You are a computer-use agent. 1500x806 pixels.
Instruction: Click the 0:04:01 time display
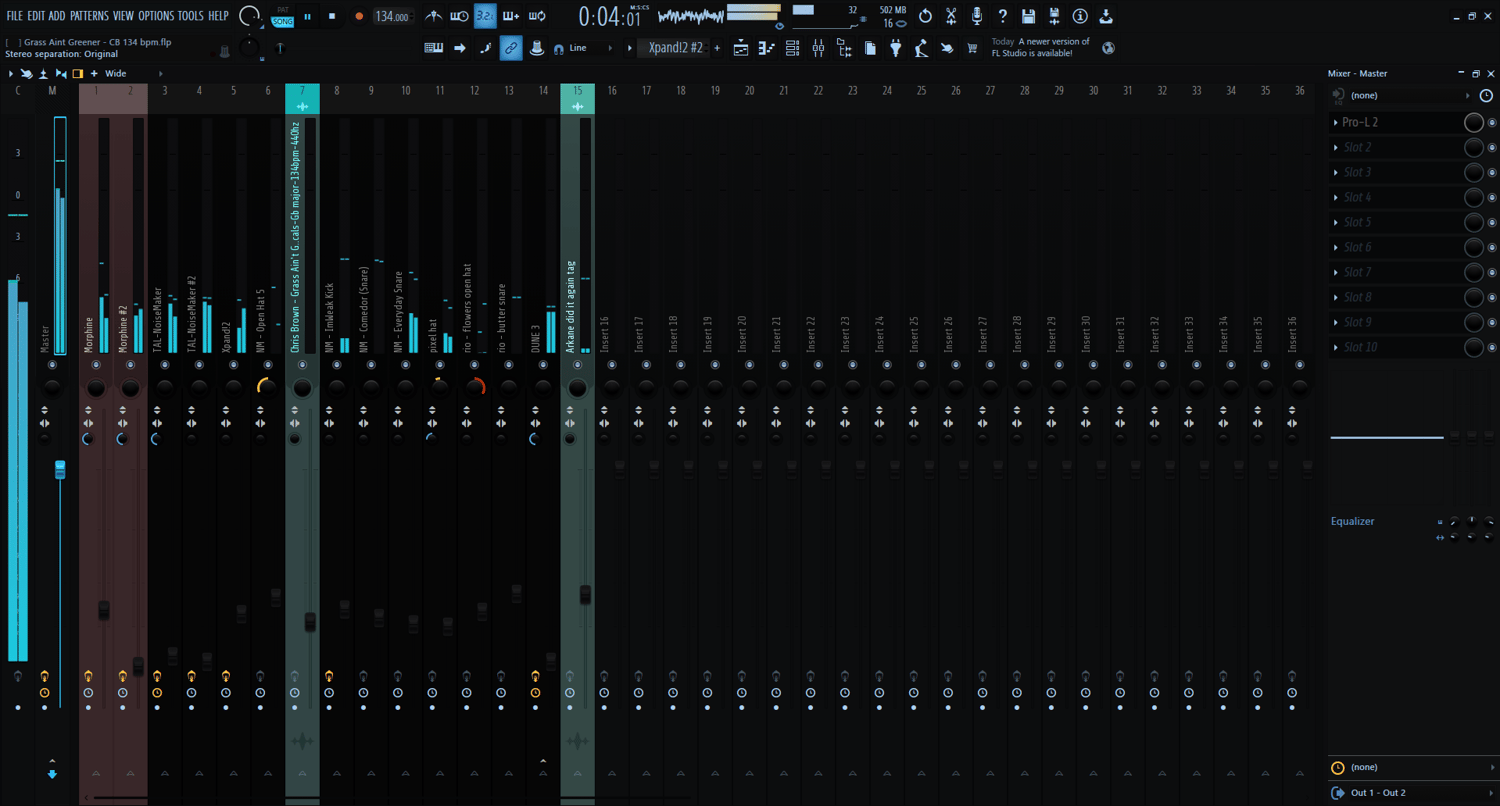click(x=610, y=17)
